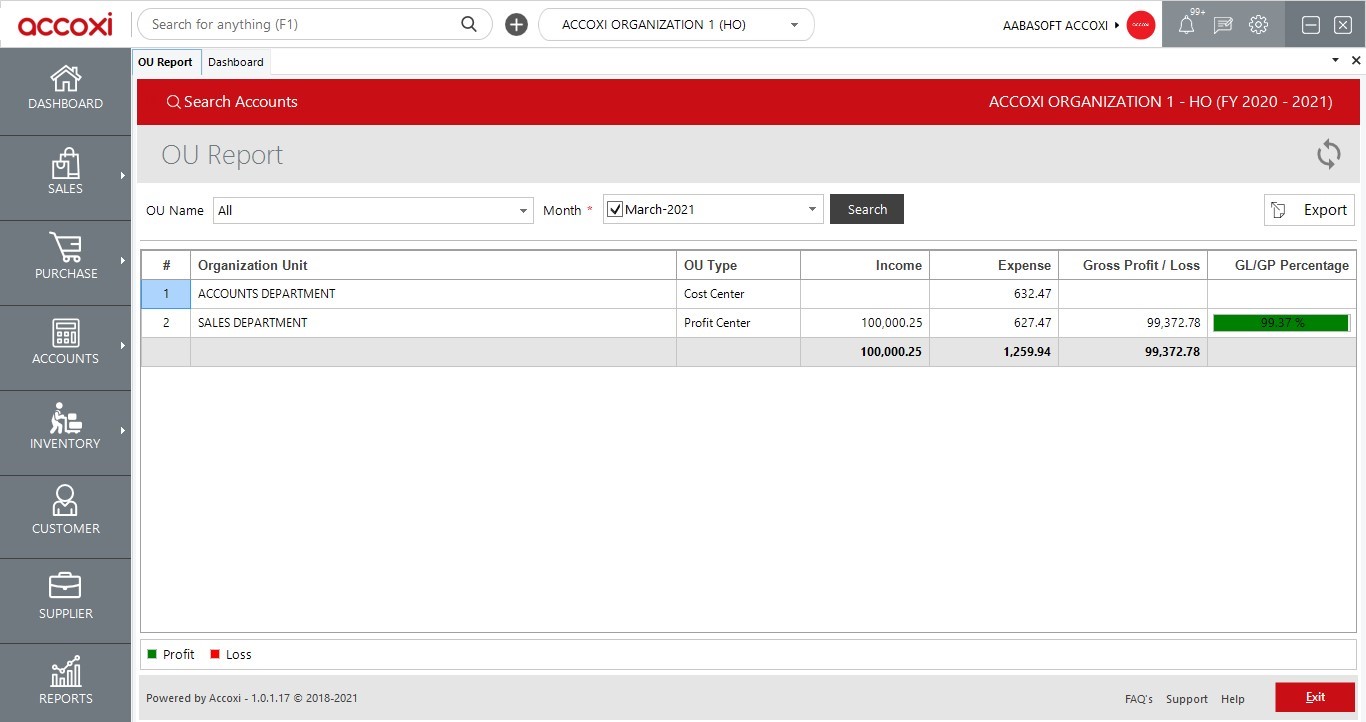
Task: Navigate to Reports via sidebar icon
Action: (x=65, y=680)
